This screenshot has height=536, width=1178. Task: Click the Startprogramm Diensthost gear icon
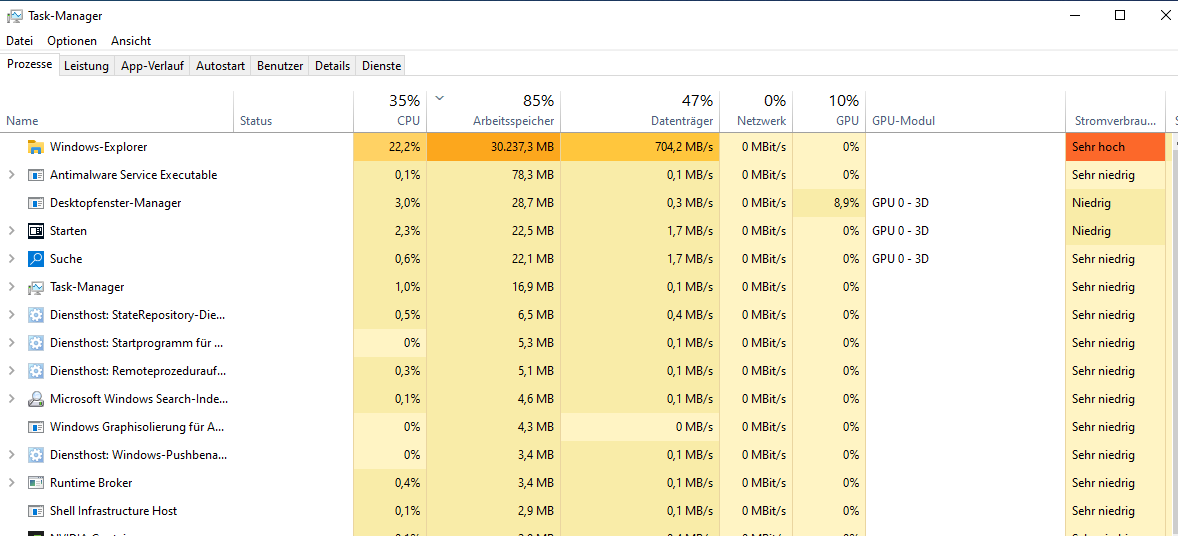pyautogui.click(x=35, y=343)
